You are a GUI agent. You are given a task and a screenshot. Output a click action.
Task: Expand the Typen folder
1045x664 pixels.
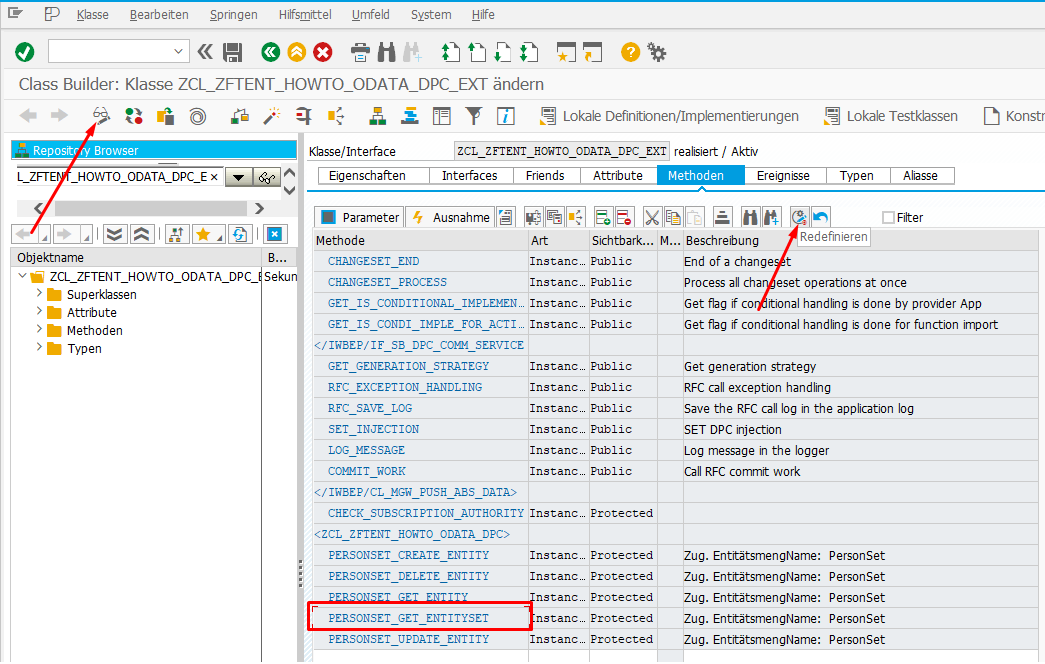[39, 347]
